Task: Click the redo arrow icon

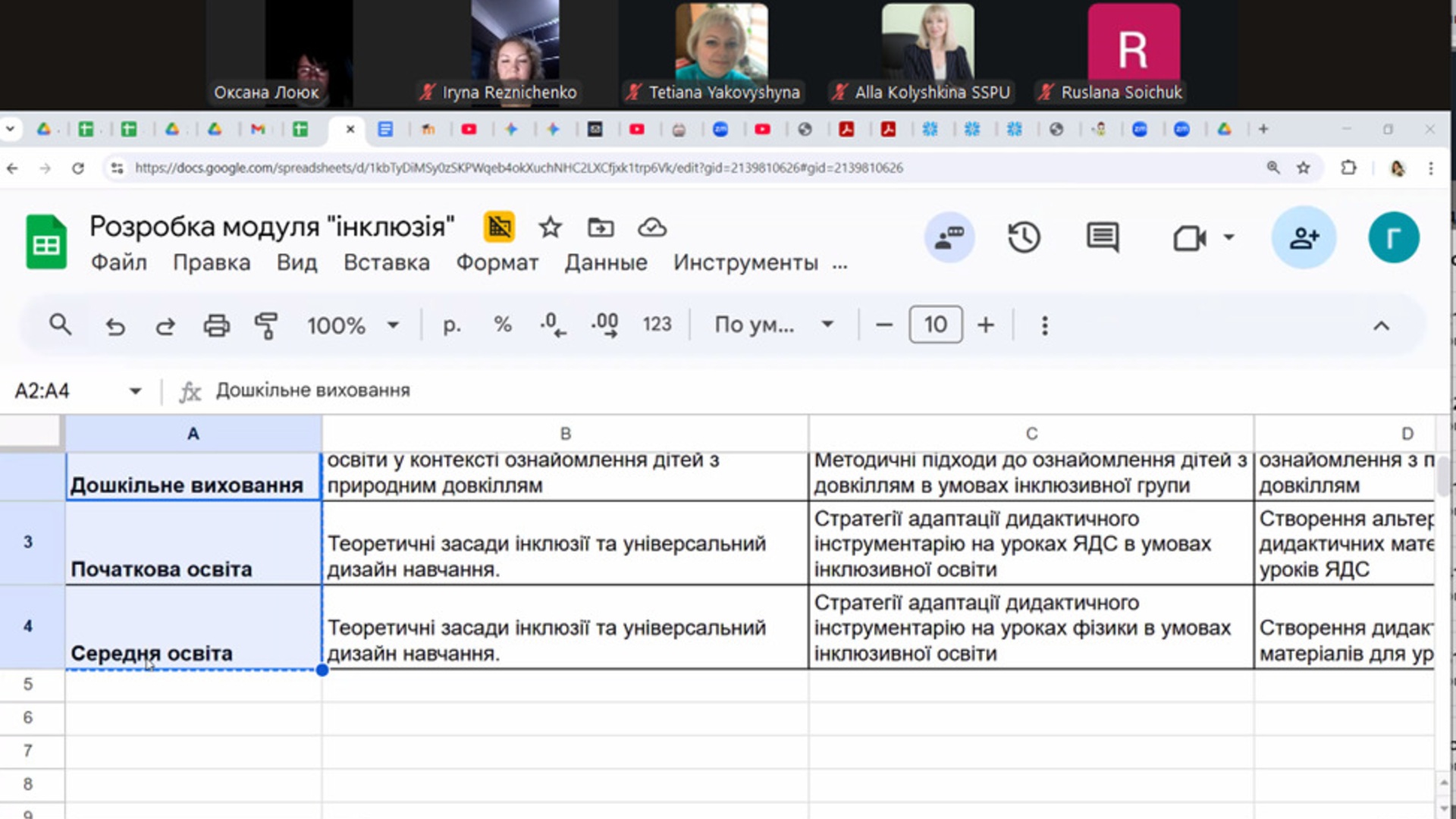Action: (165, 326)
